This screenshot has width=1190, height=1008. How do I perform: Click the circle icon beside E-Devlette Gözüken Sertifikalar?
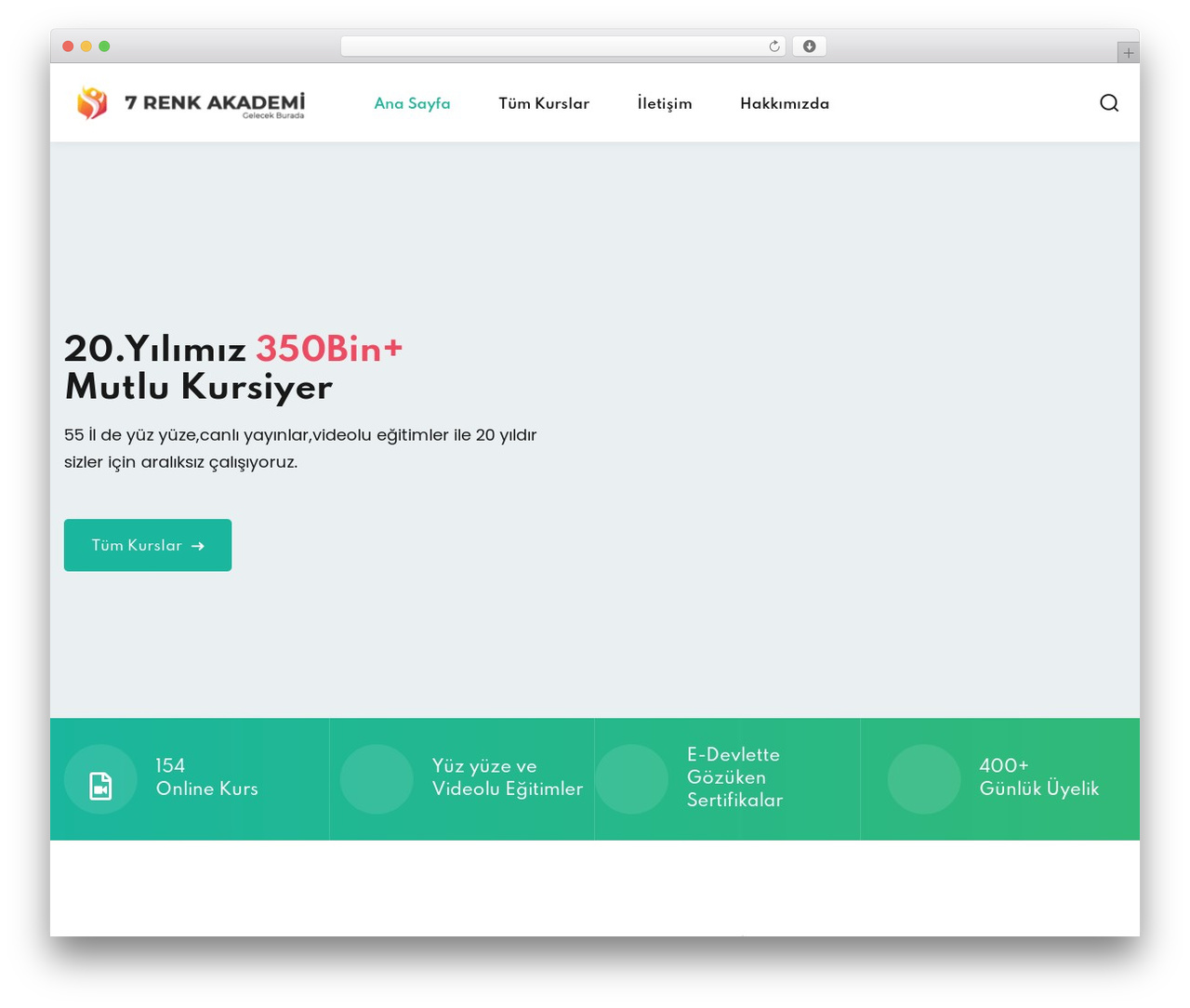point(631,779)
